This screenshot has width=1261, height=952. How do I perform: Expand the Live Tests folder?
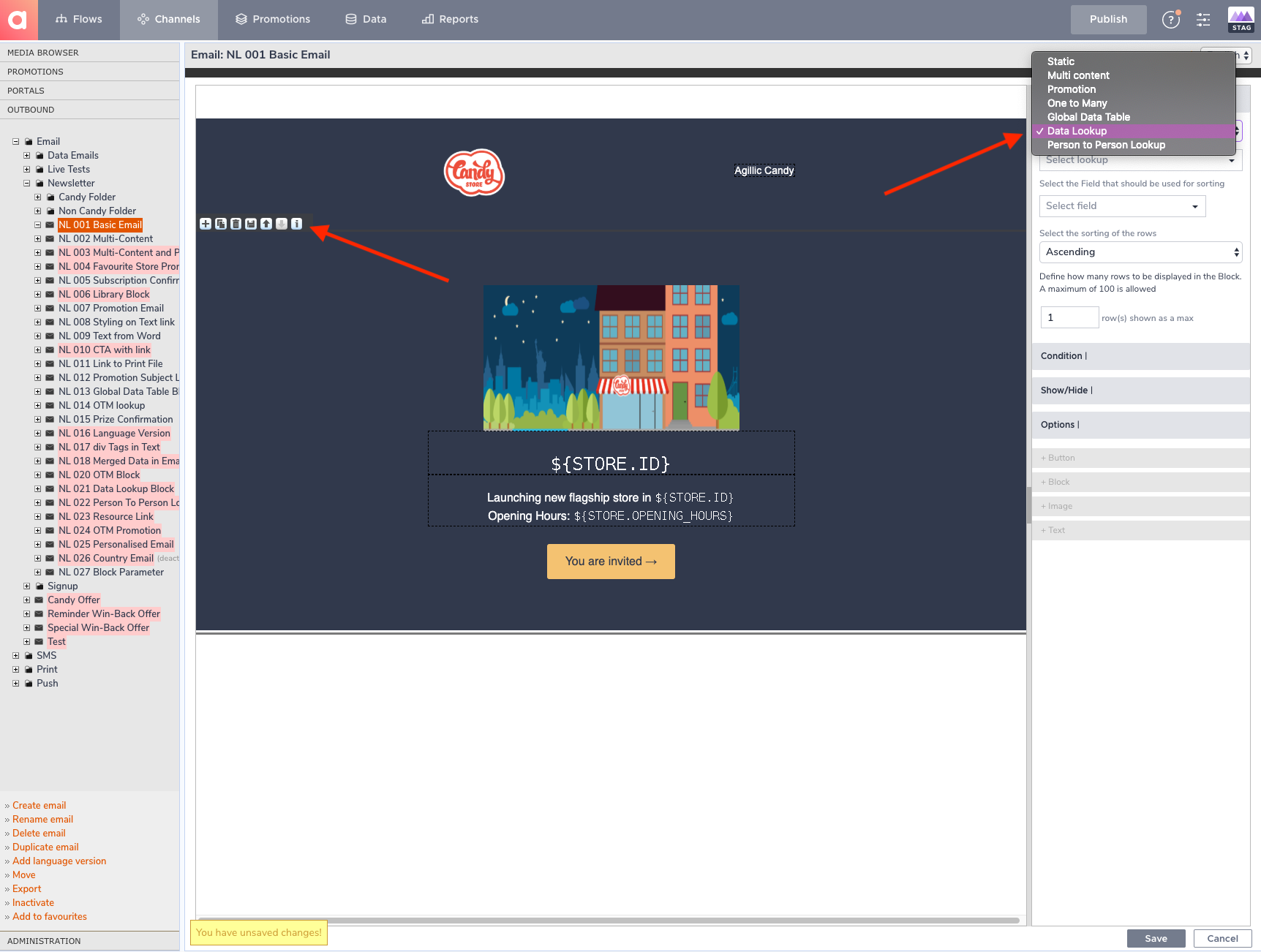point(27,170)
